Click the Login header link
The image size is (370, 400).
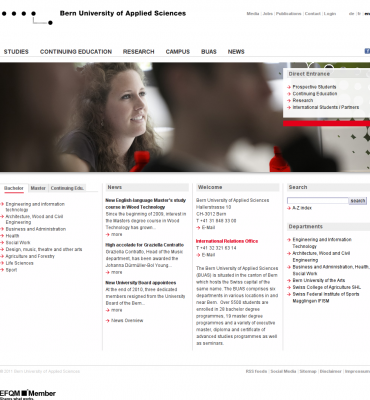(x=330, y=14)
